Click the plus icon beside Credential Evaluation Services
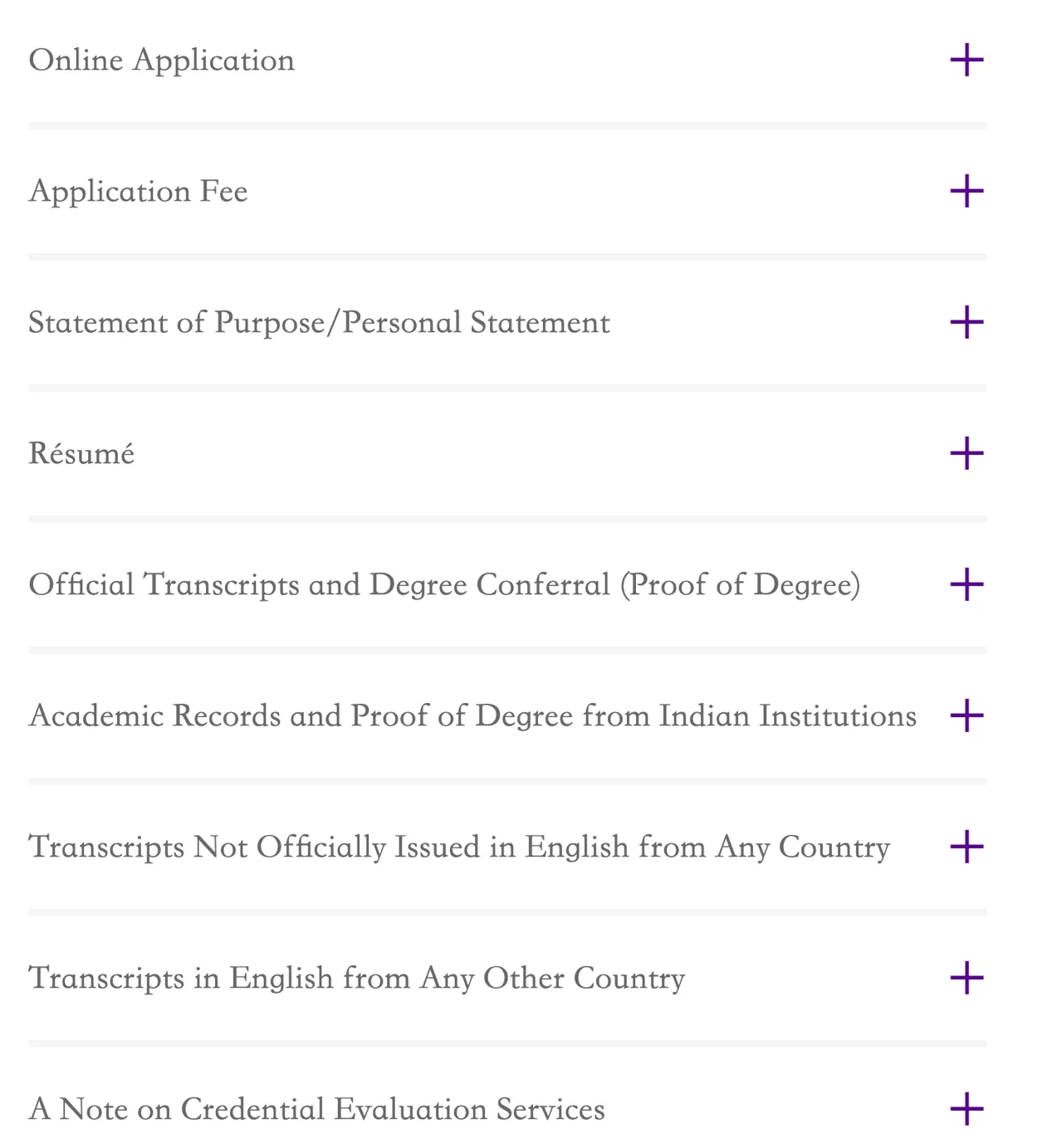The width and height of the screenshot is (1052, 1148). (x=966, y=1109)
